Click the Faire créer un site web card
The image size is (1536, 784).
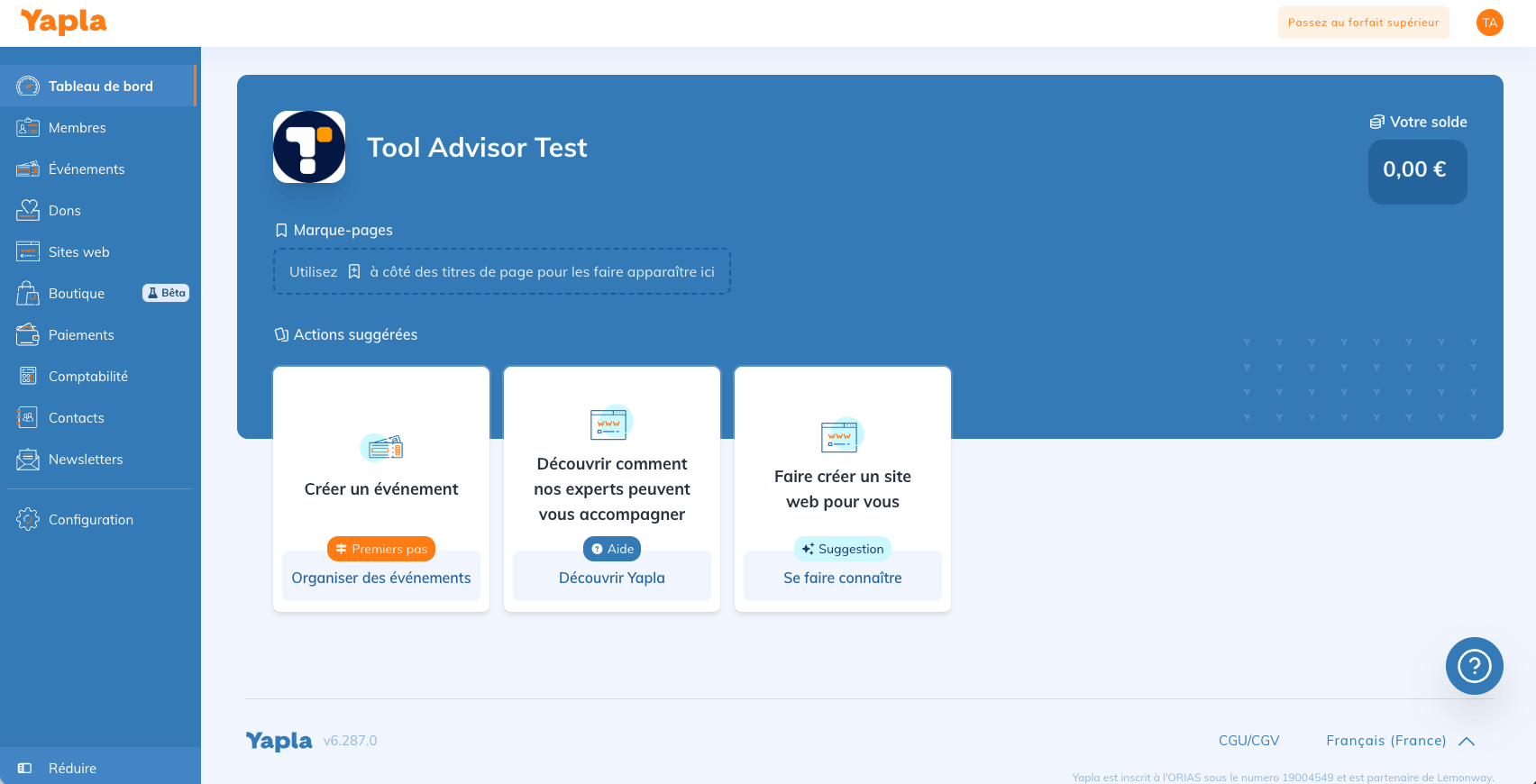pos(843,489)
